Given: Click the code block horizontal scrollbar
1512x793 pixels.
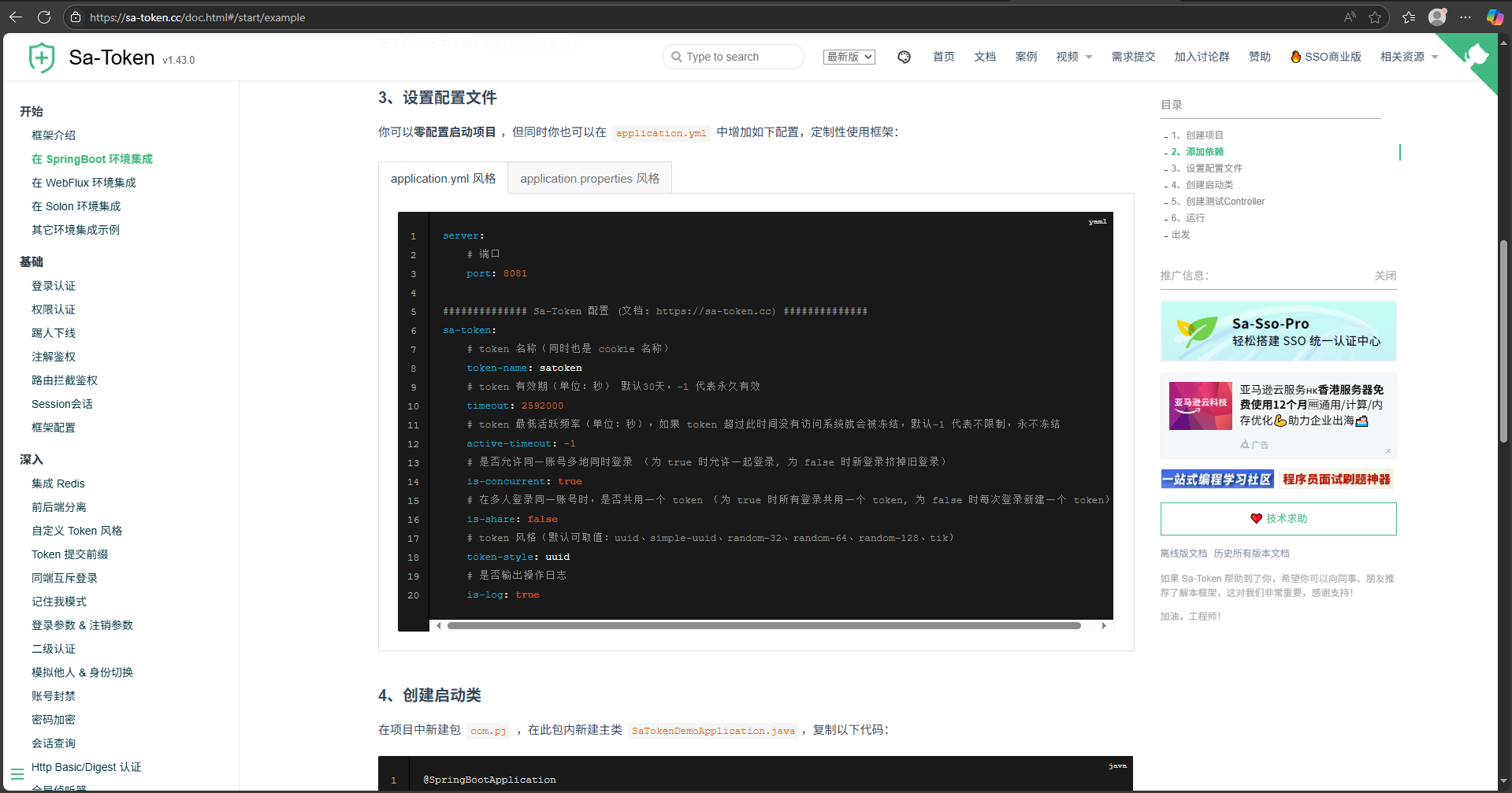Looking at the screenshot, I should 763,626.
